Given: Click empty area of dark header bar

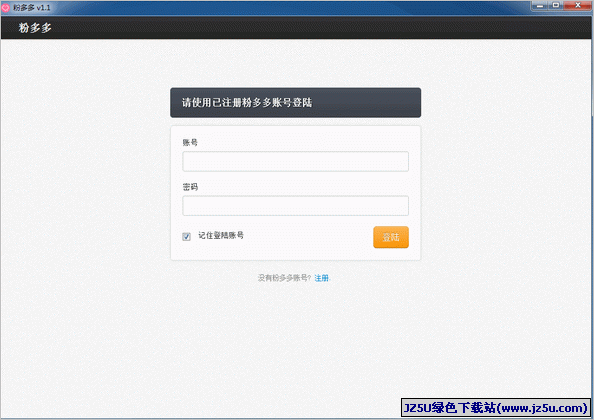Looking at the screenshot, I should [303, 28].
